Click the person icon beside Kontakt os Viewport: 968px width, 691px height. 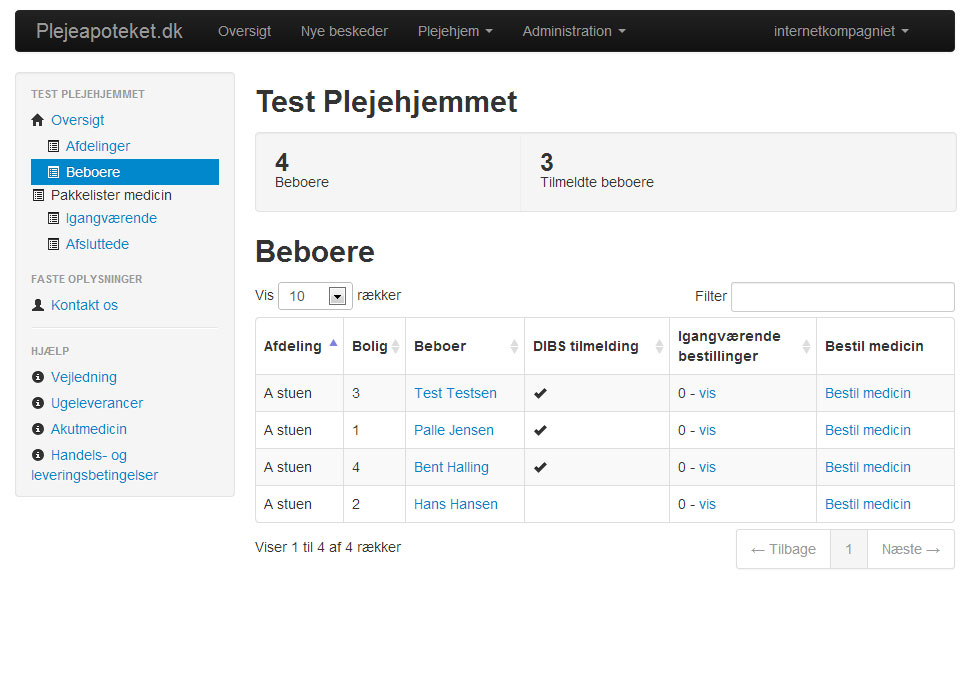(x=38, y=305)
